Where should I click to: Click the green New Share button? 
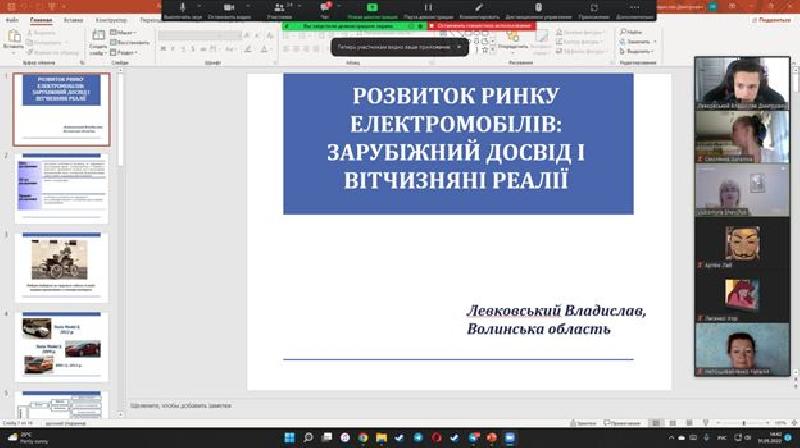point(372,9)
